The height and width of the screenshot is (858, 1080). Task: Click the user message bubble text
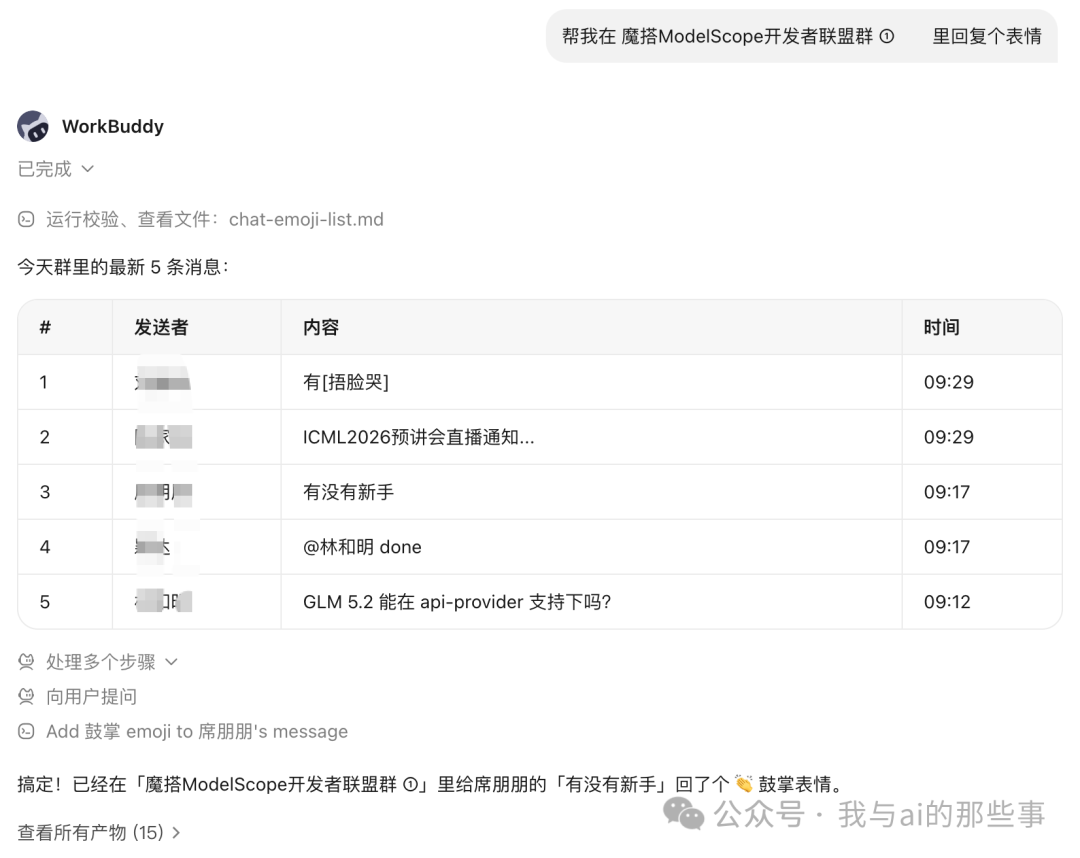tap(801, 36)
